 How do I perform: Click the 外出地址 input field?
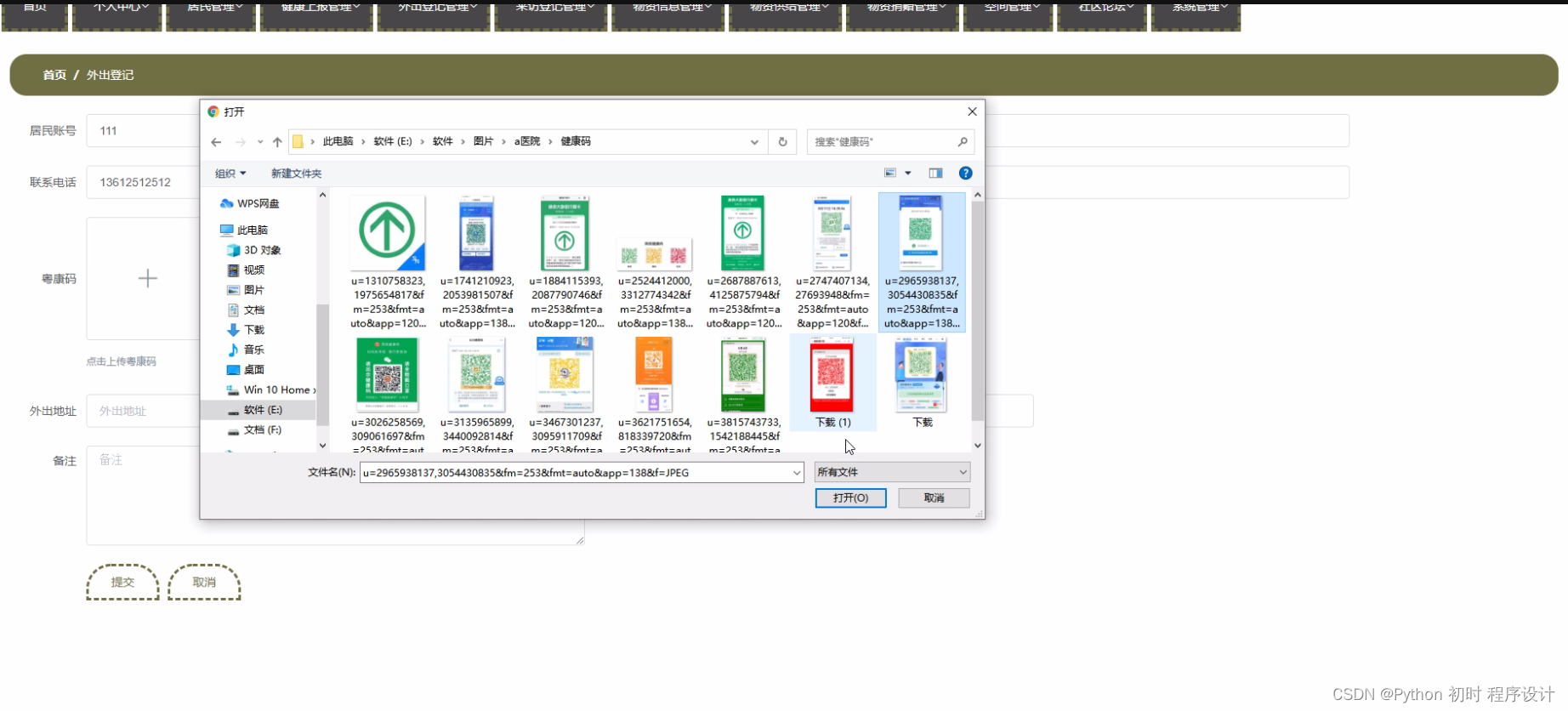point(144,411)
